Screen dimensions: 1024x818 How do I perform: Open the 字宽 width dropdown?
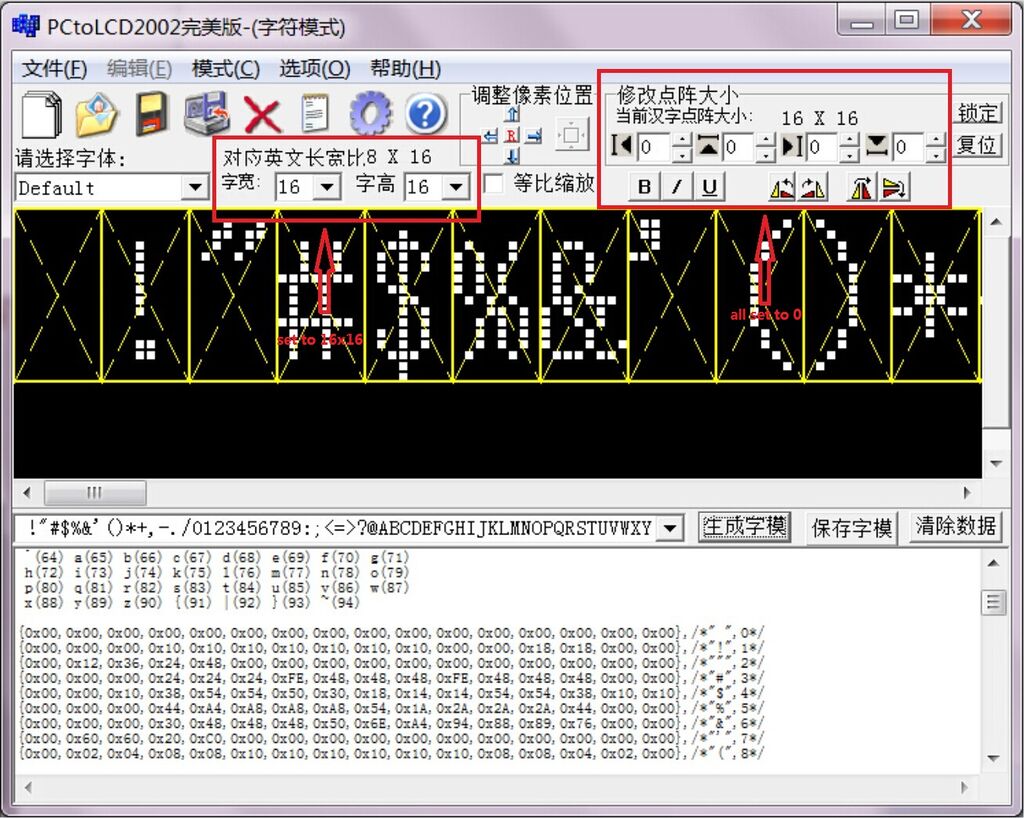tap(326, 187)
